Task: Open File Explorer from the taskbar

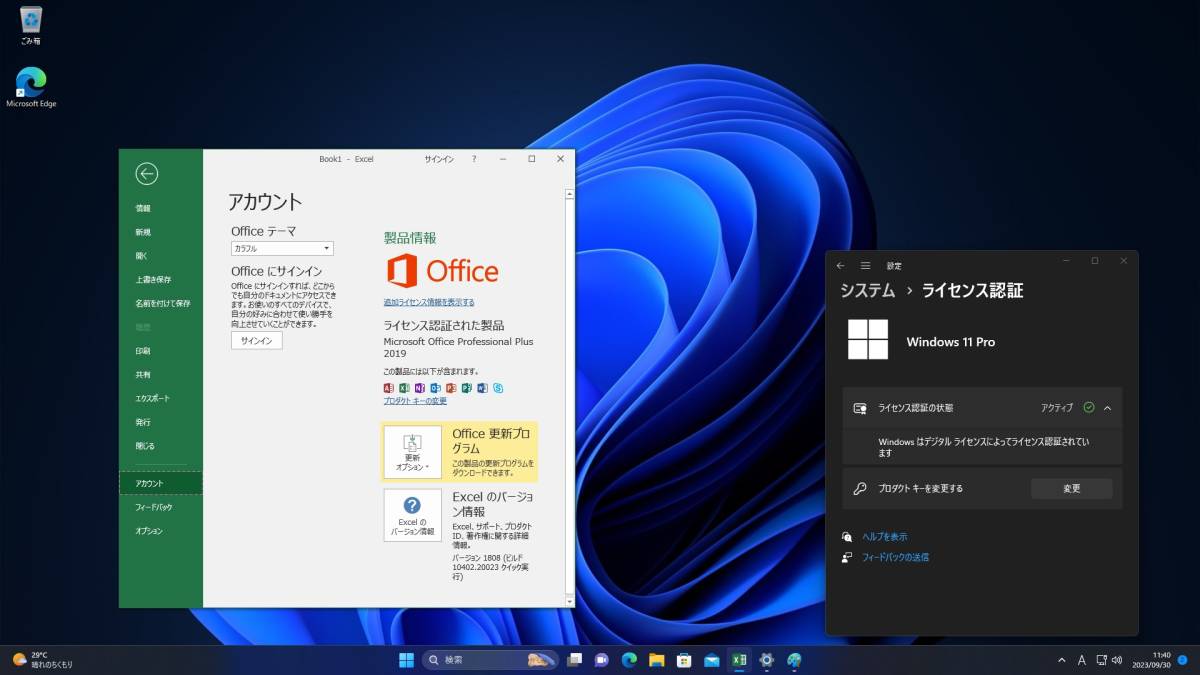Action: pyautogui.click(x=657, y=660)
